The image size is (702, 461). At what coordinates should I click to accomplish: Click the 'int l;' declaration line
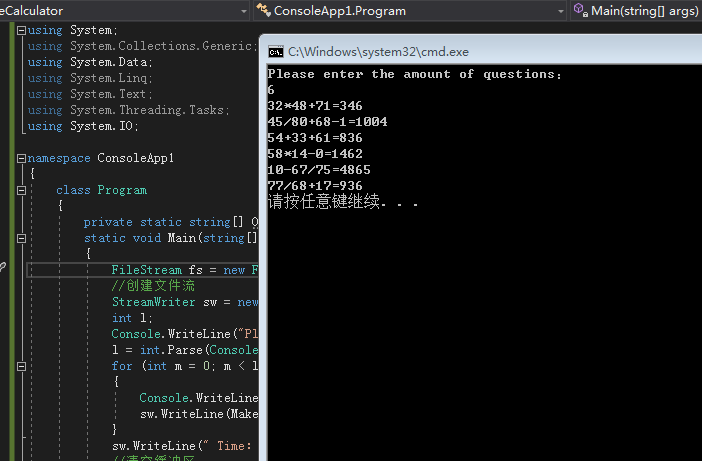click(x=132, y=318)
